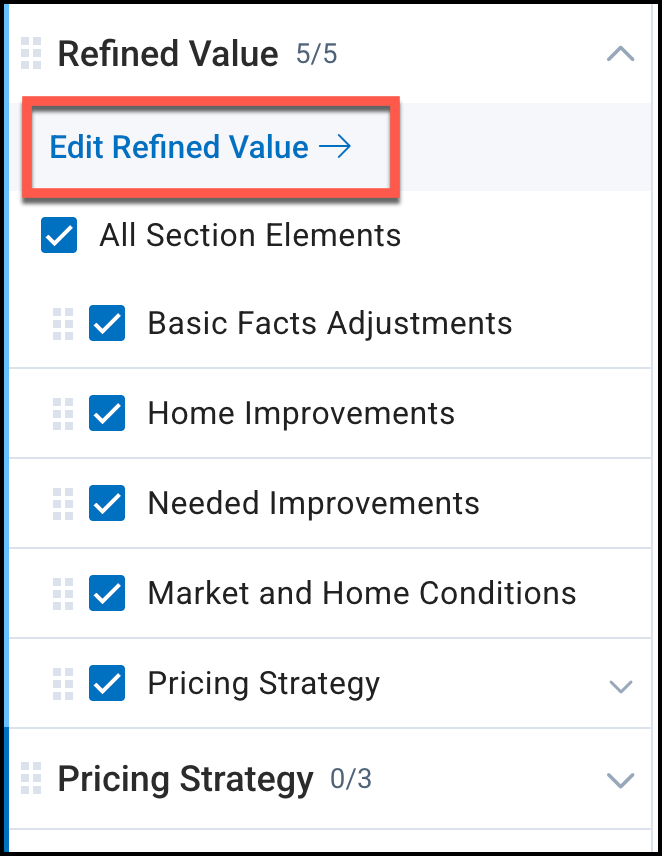Screen dimensions: 662x856
Task: Click drag handle for Home Improvements
Action: pyautogui.click(x=63, y=413)
